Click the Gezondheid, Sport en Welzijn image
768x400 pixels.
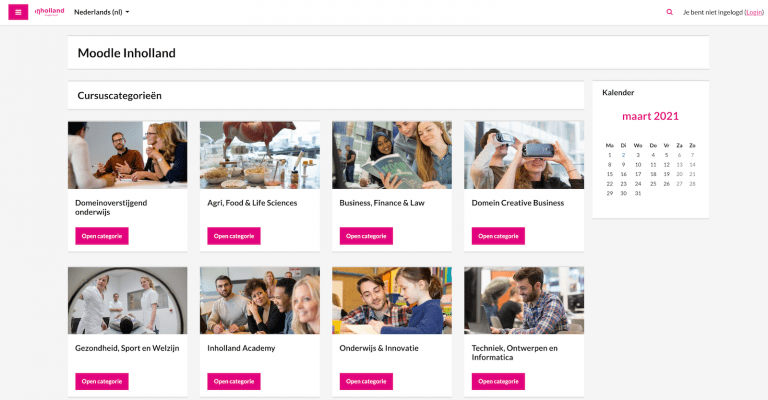tap(127, 301)
